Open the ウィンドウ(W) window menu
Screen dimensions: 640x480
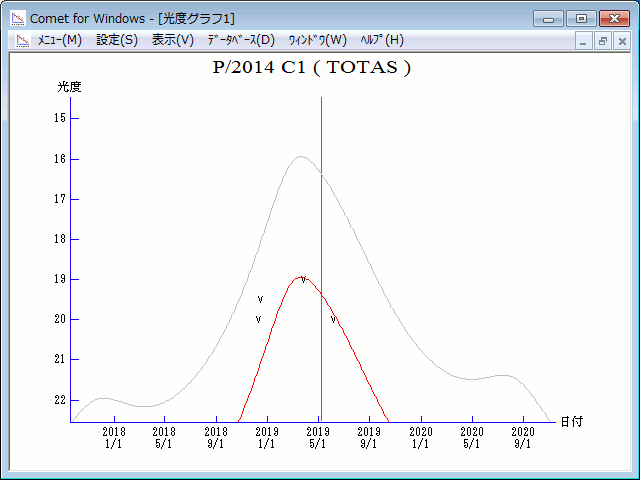click(x=317, y=40)
